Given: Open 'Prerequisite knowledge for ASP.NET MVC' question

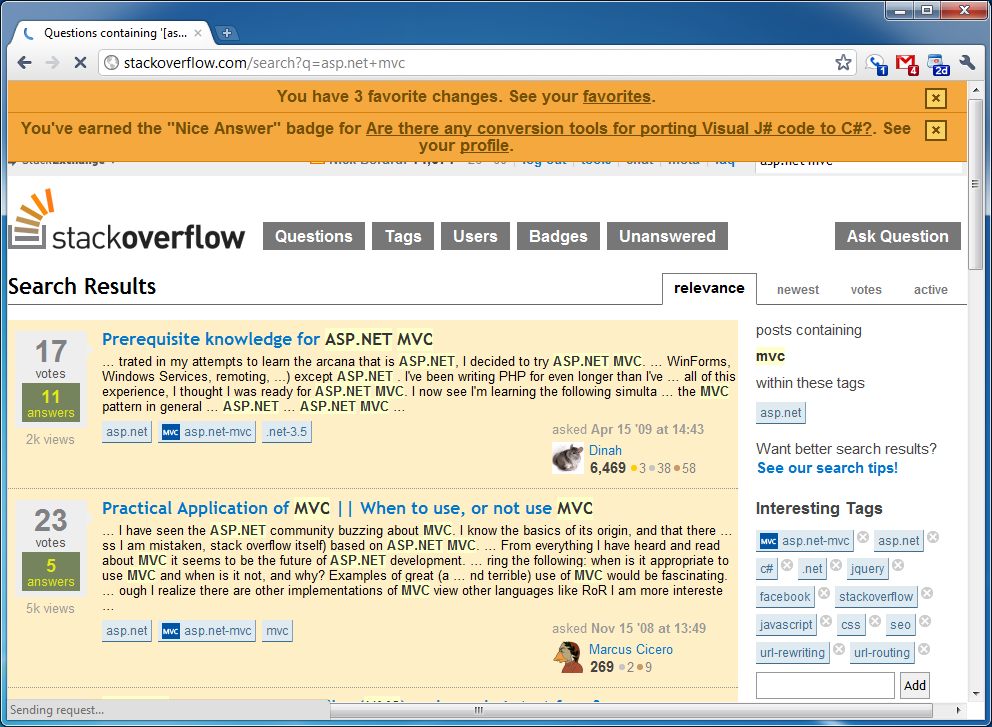Looking at the screenshot, I should pyautogui.click(x=267, y=339).
